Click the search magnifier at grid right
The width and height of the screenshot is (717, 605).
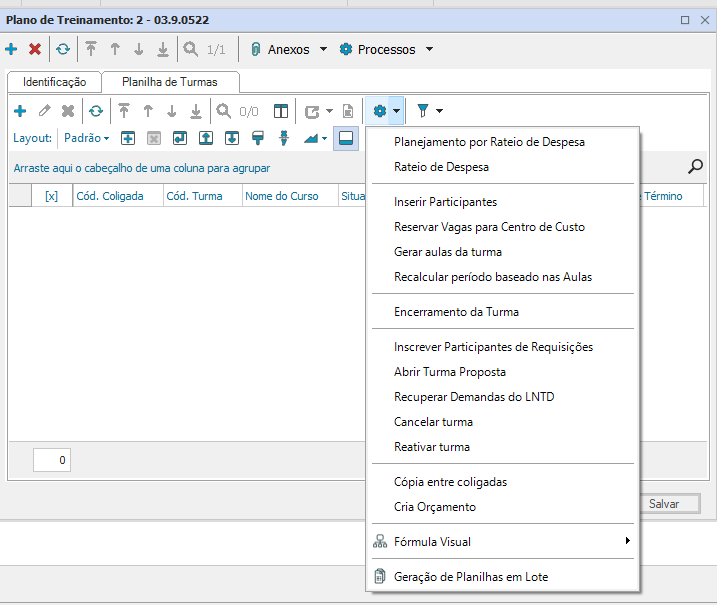(695, 167)
